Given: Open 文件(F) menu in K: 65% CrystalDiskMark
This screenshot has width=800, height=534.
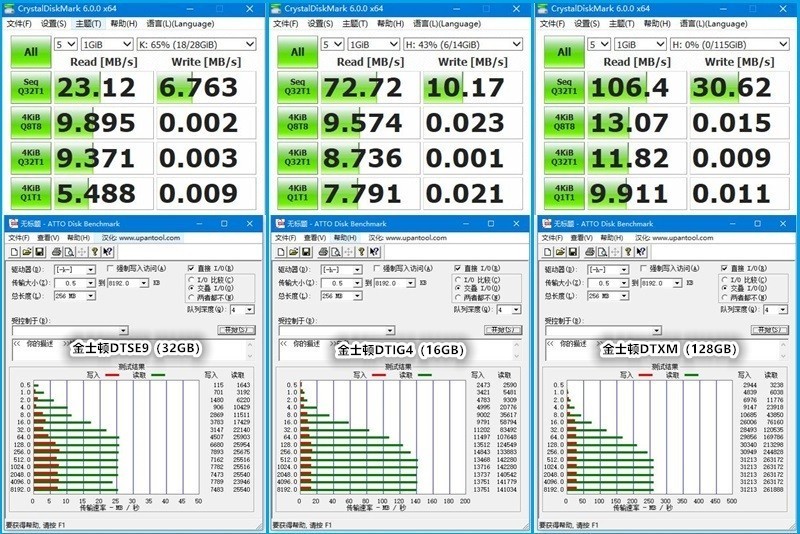Looking at the screenshot, I should pyautogui.click(x=19, y=23).
